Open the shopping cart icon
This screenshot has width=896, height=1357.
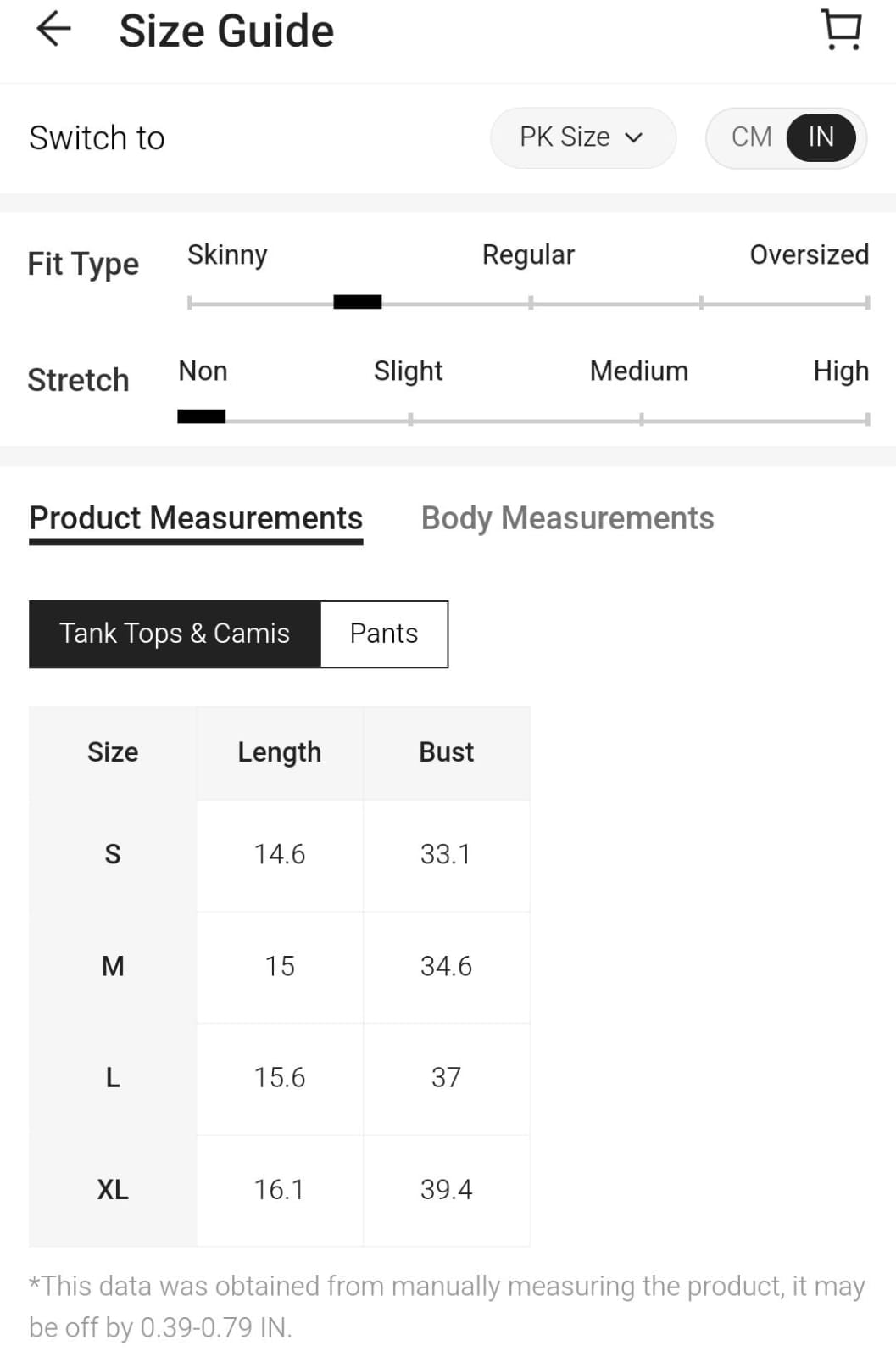(842, 30)
